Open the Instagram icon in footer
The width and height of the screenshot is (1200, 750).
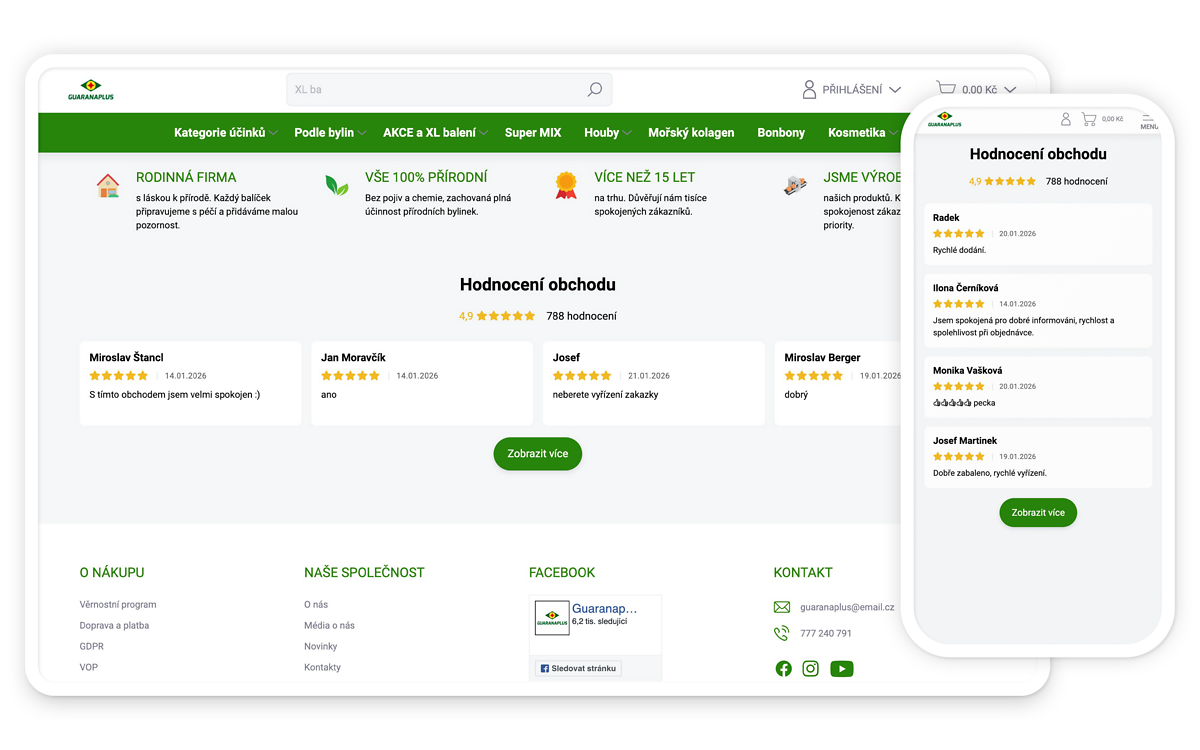(811, 669)
